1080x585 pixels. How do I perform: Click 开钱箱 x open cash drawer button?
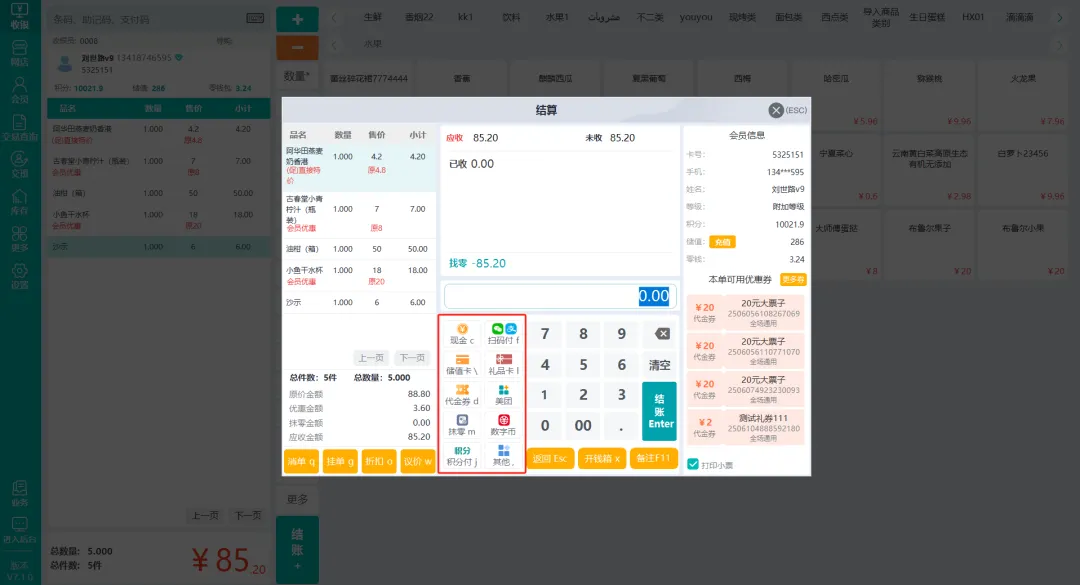pyautogui.click(x=602, y=458)
